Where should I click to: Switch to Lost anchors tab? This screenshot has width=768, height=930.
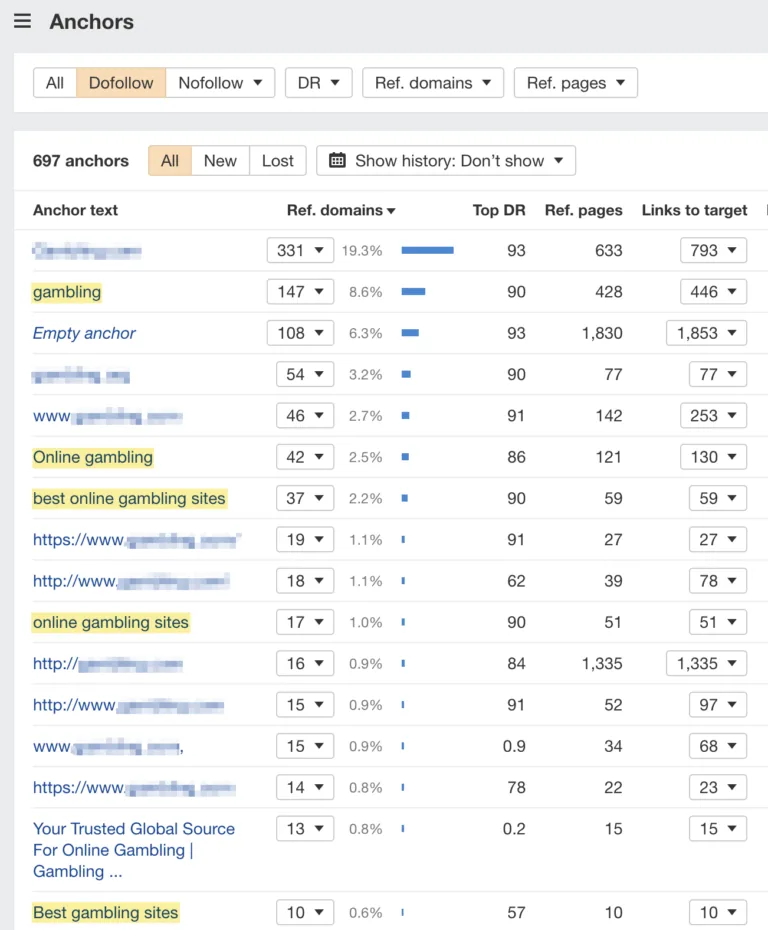pyautogui.click(x=278, y=161)
